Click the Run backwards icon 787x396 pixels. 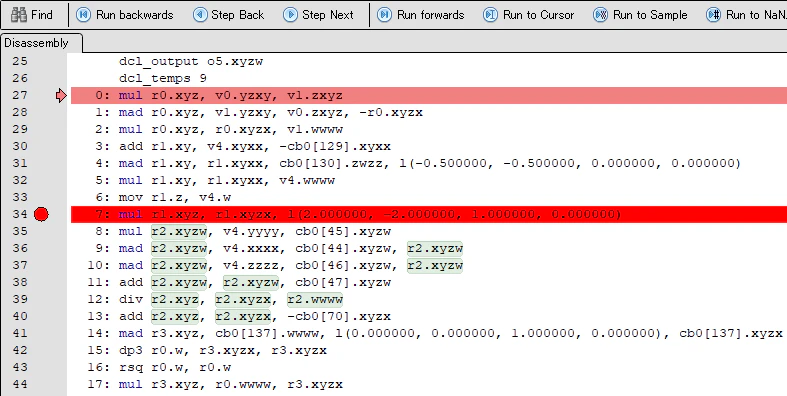(x=83, y=15)
